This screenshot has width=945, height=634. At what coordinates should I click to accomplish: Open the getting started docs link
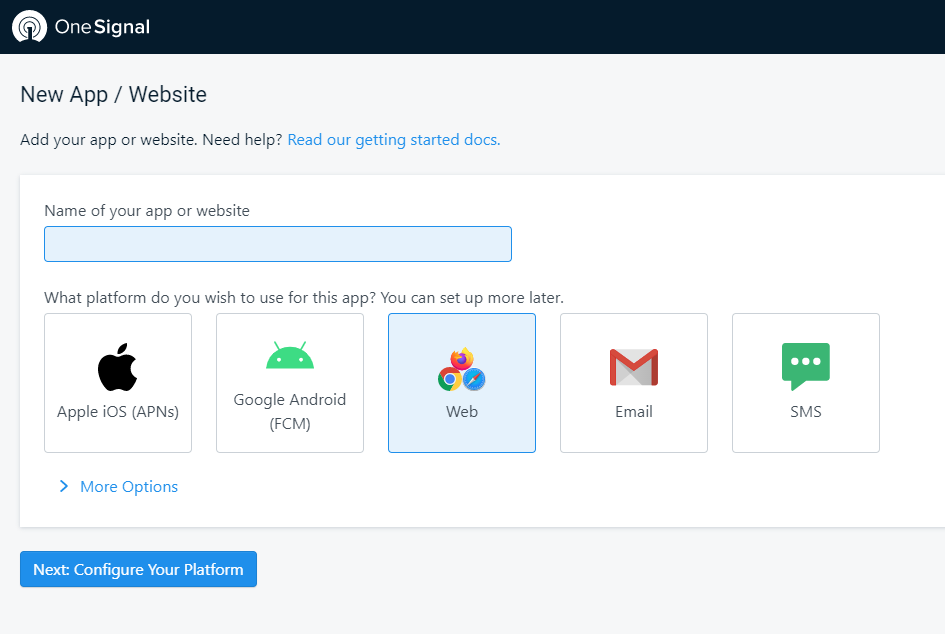tap(394, 140)
